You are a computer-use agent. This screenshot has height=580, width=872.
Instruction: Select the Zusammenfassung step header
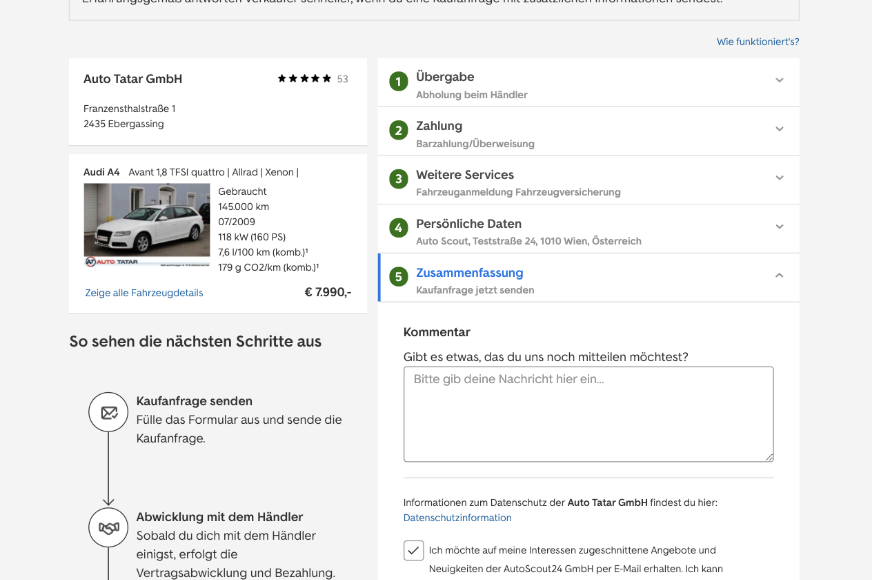pyautogui.click(x=588, y=278)
